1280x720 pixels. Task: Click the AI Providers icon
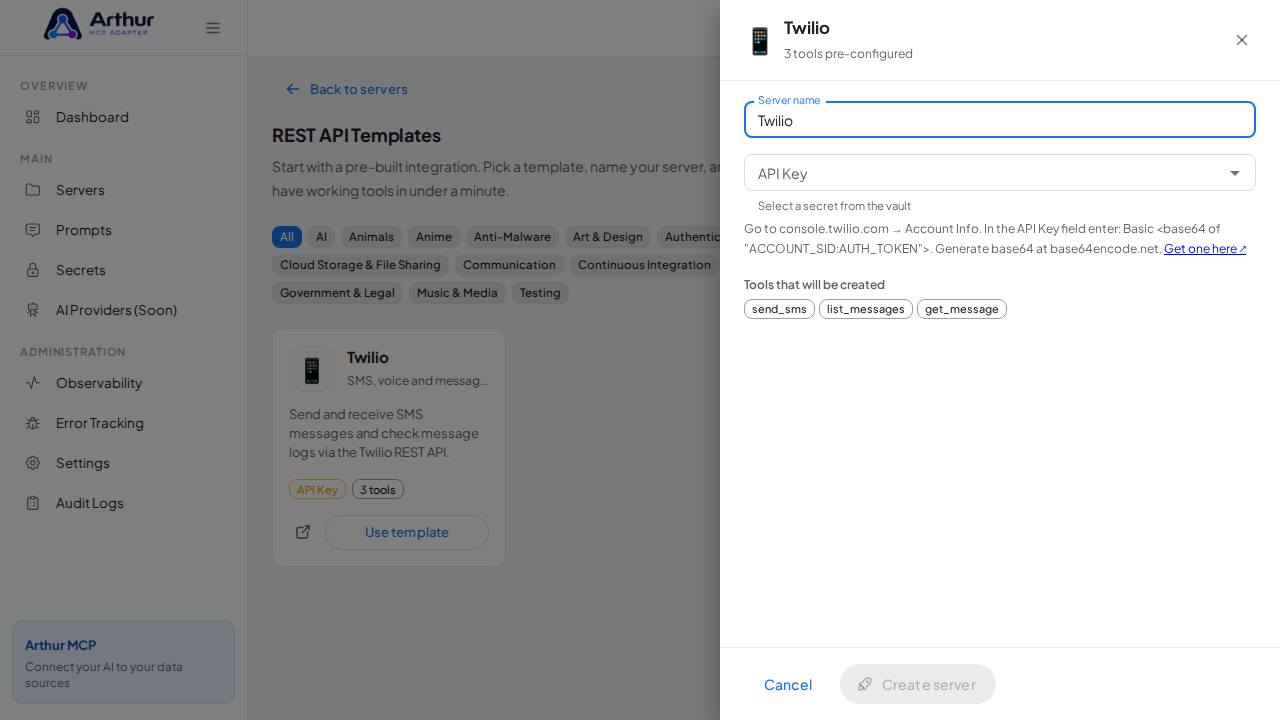pos(33,310)
